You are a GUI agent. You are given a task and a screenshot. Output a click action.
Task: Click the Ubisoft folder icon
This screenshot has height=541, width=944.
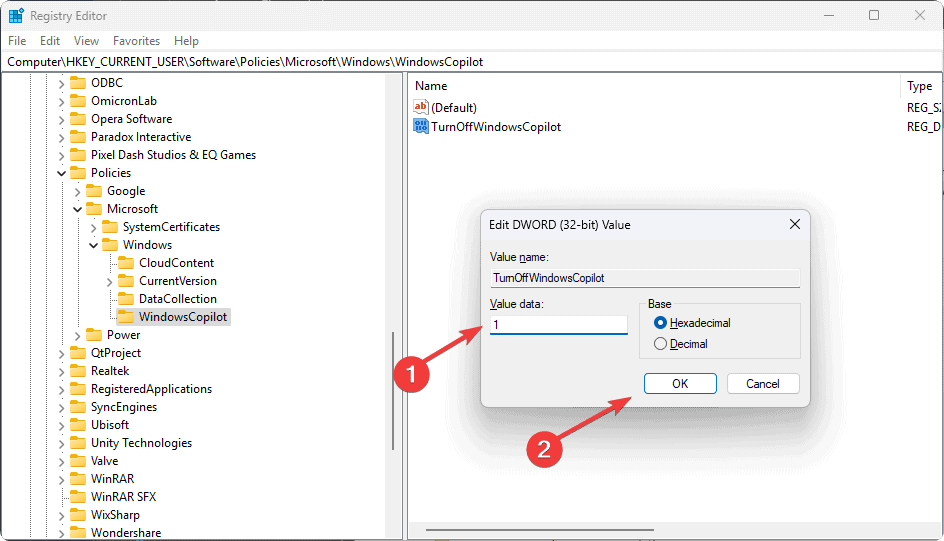tap(78, 425)
